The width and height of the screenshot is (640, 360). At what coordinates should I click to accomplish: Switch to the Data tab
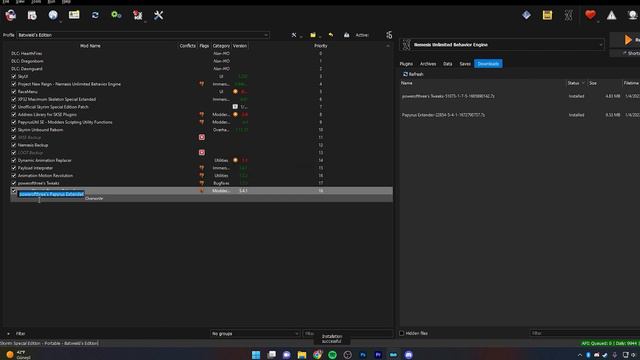(x=448, y=64)
